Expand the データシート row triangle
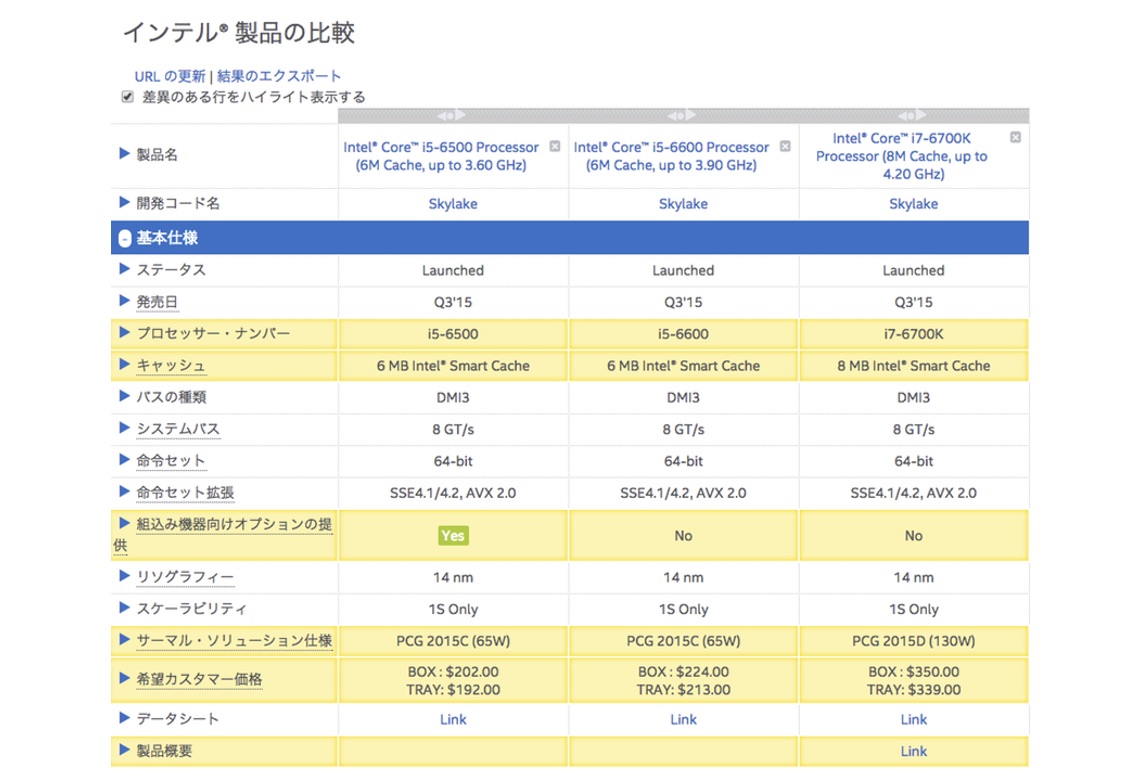This screenshot has width=1142, height=777. coord(125,717)
